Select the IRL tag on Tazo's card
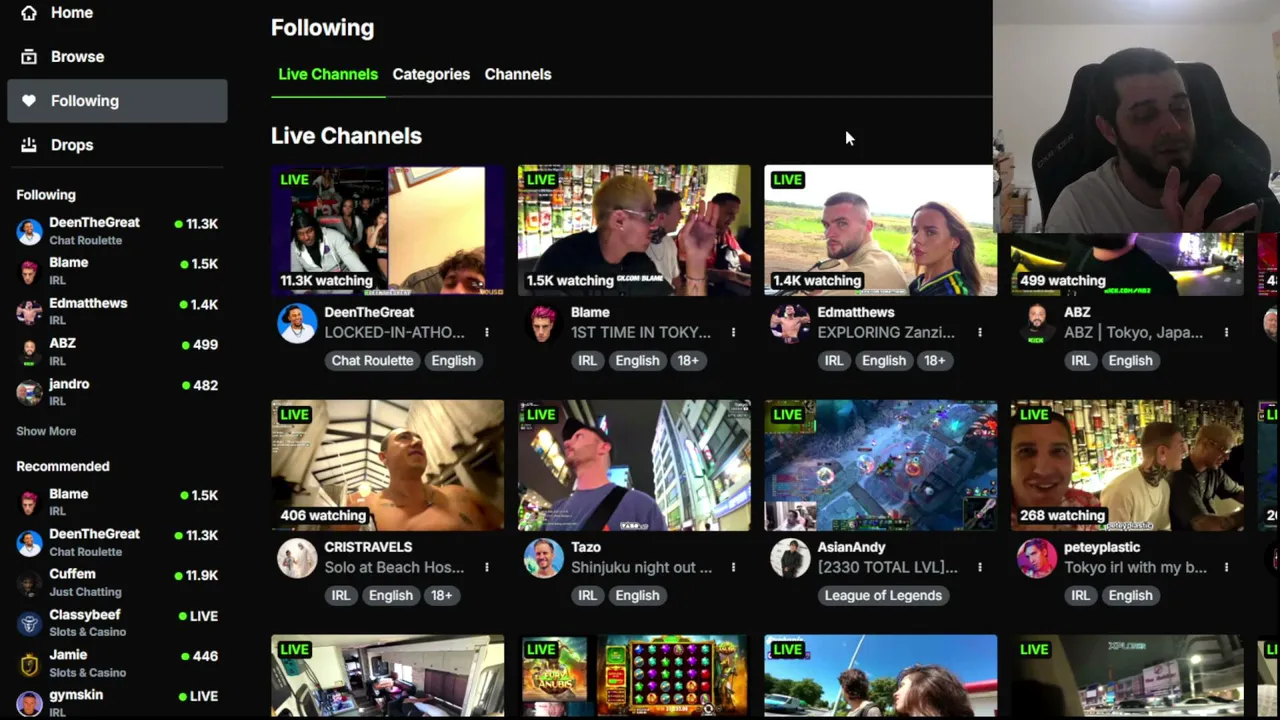 [587, 595]
